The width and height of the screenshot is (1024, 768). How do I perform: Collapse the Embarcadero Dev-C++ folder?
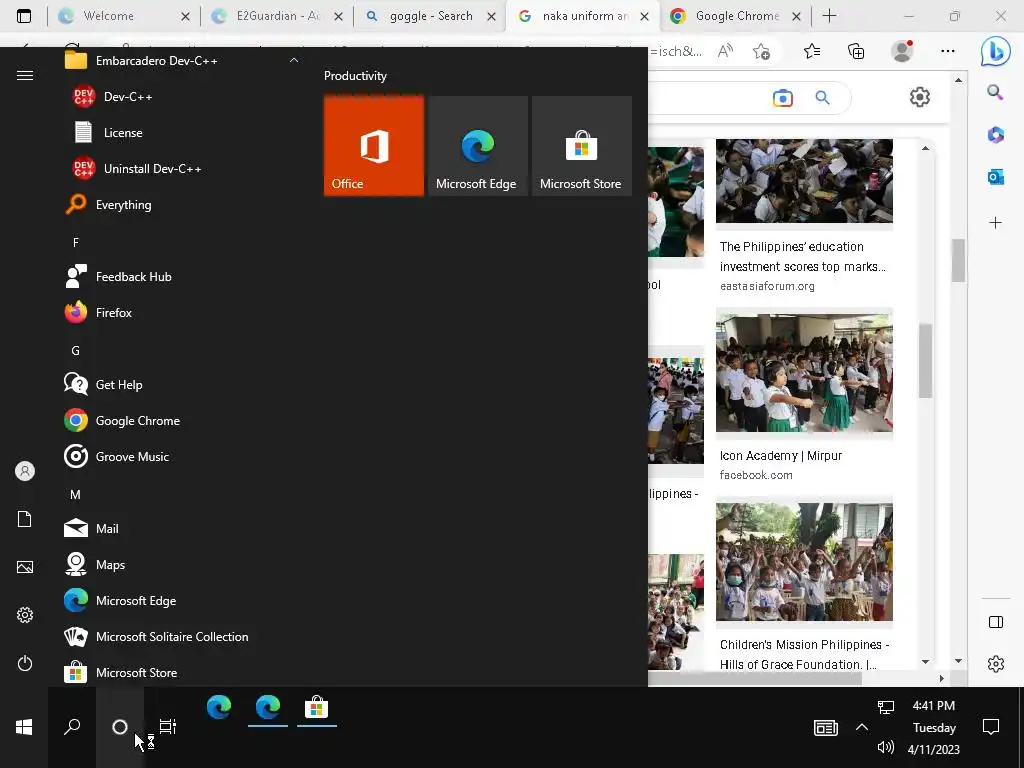294,60
